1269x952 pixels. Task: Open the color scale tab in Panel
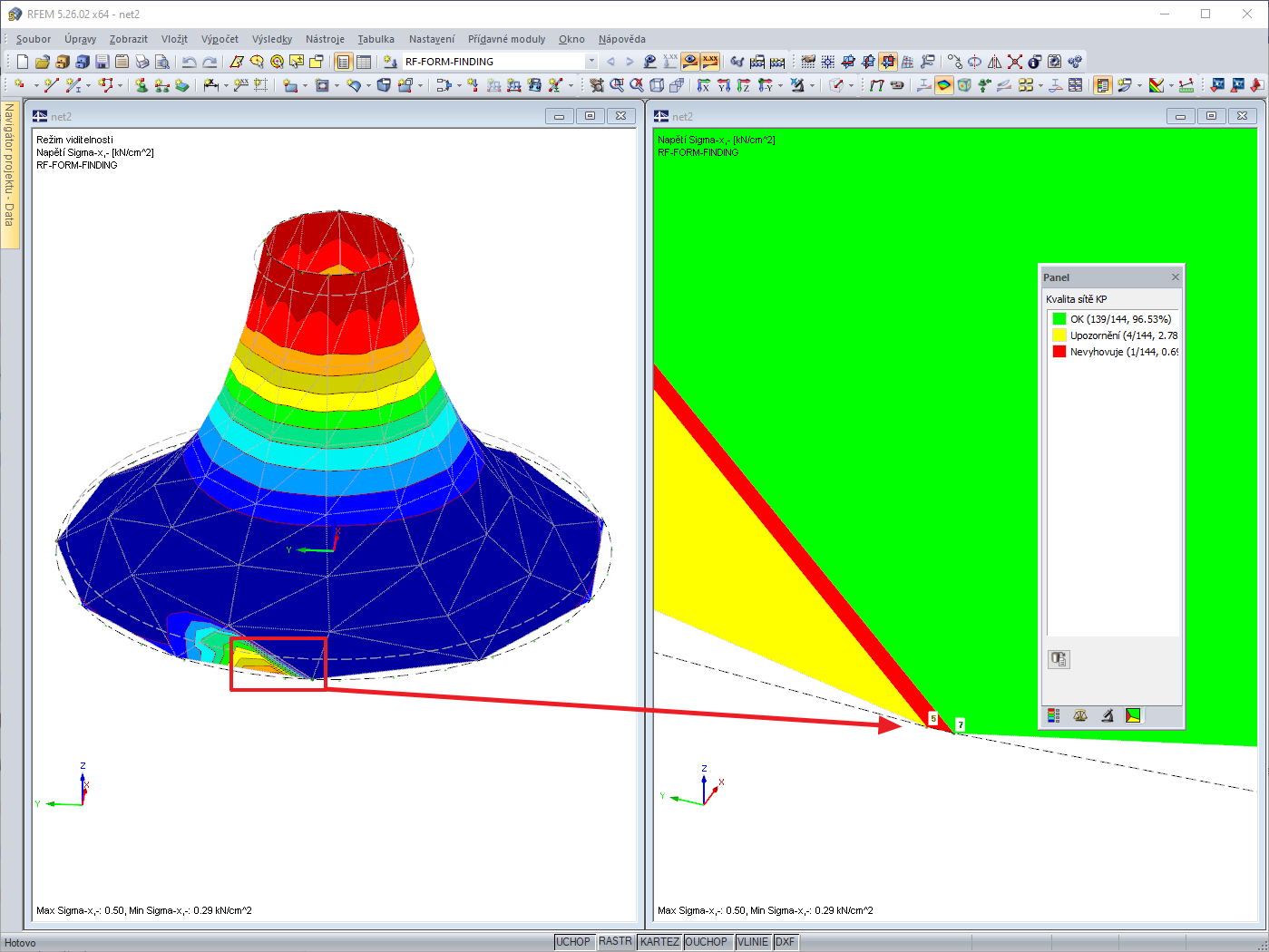pos(1053,716)
